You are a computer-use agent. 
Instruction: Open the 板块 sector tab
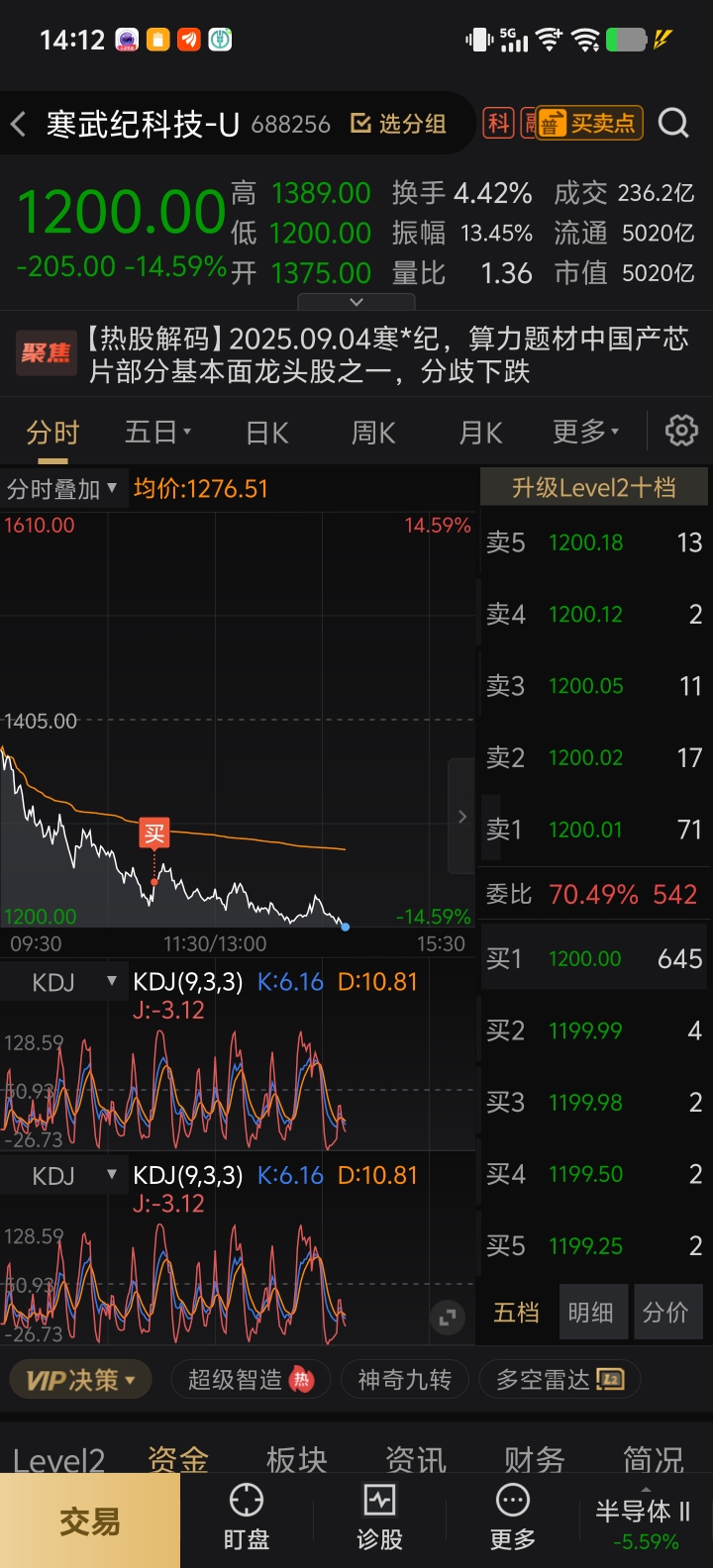297,1460
